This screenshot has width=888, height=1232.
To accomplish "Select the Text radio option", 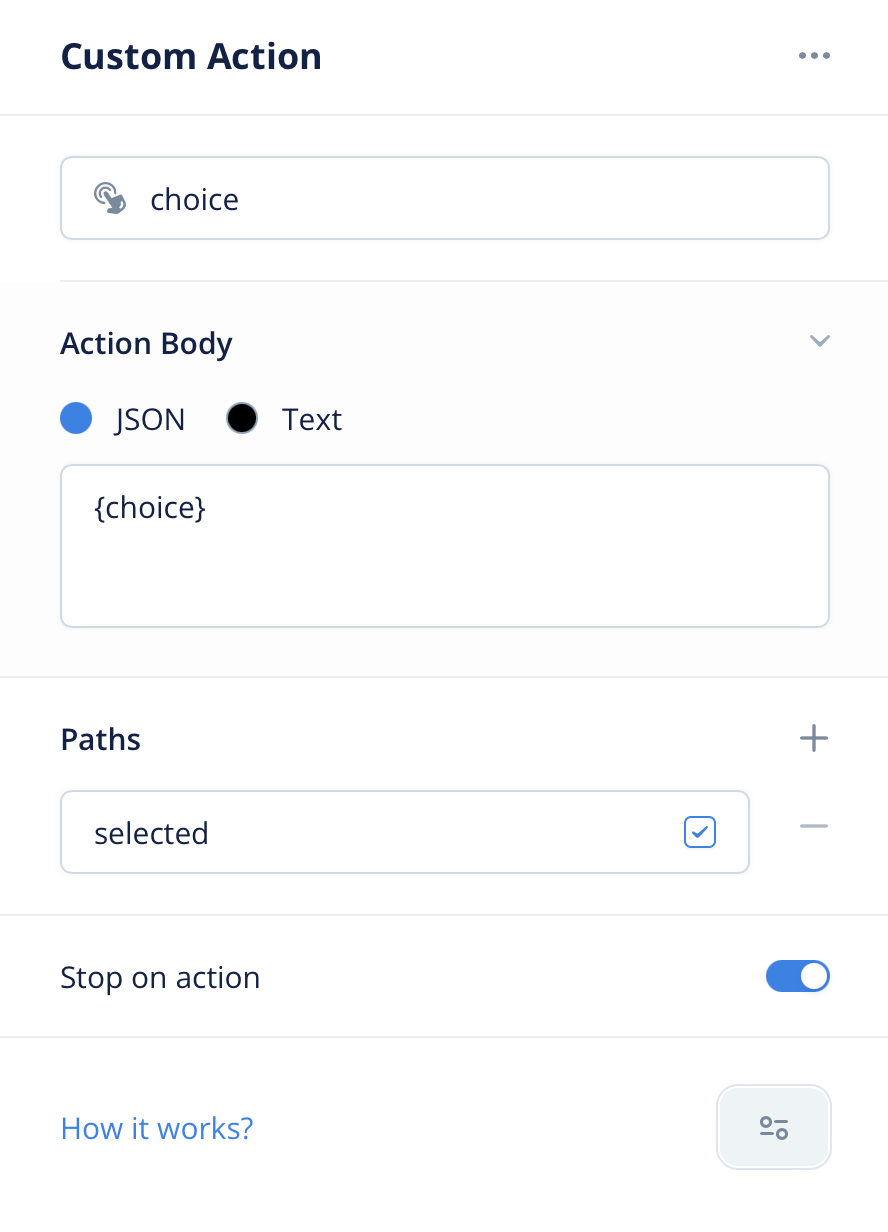I will coord(242,419).
